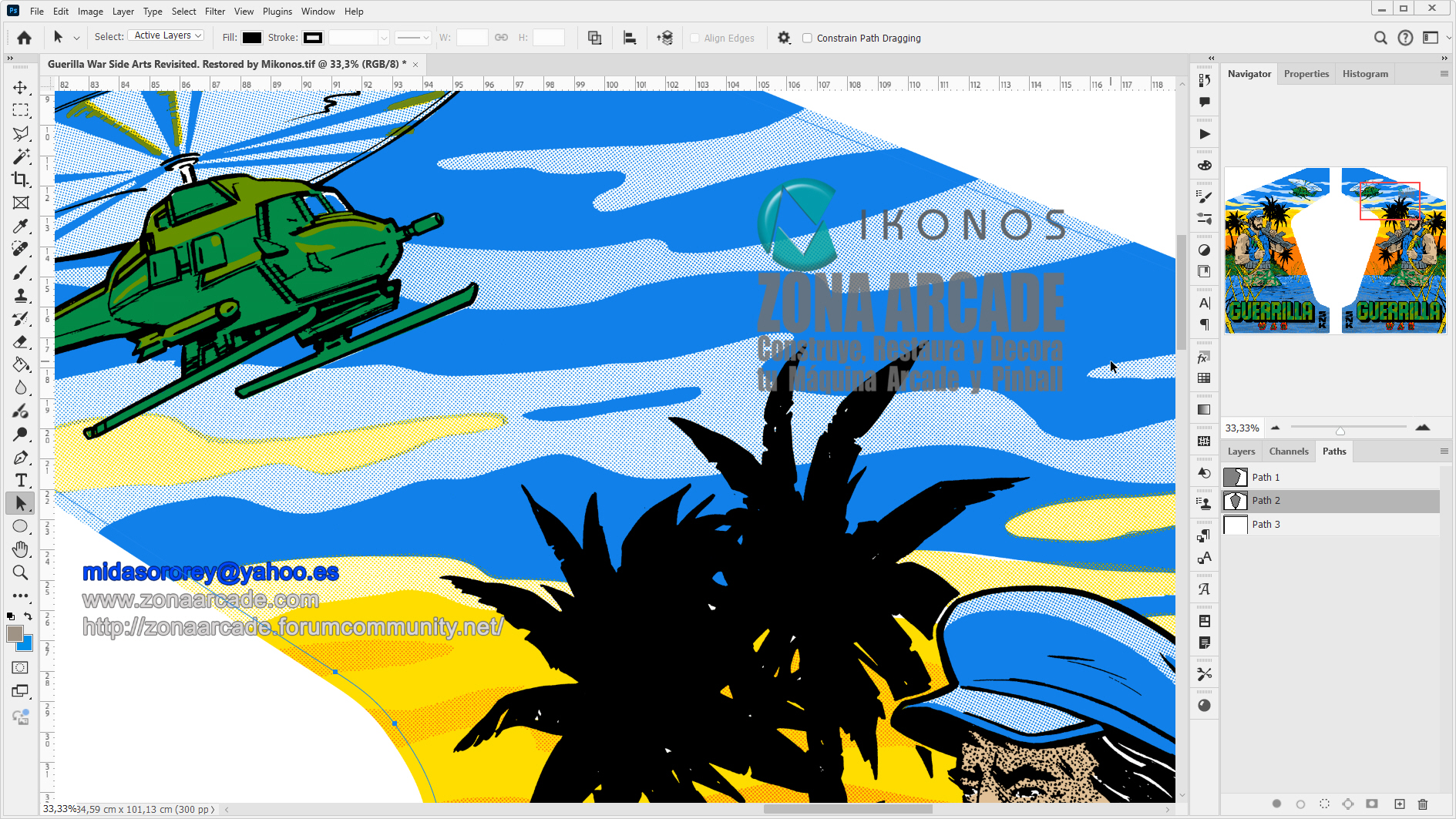
Task: Toggle link between width and height
Action: [x=501, y=37]
